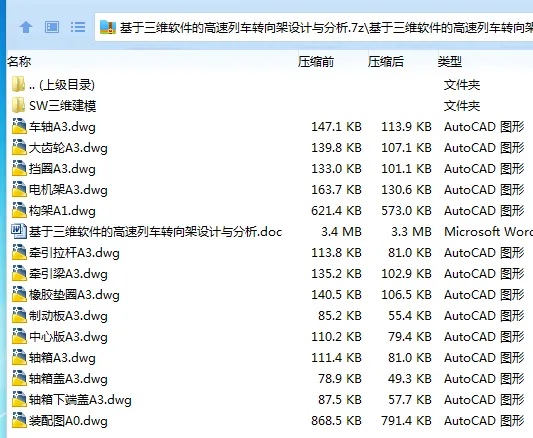
Task: Select the file 轴箱下端盖A3.dwg
Action: [x=80, y=400]
